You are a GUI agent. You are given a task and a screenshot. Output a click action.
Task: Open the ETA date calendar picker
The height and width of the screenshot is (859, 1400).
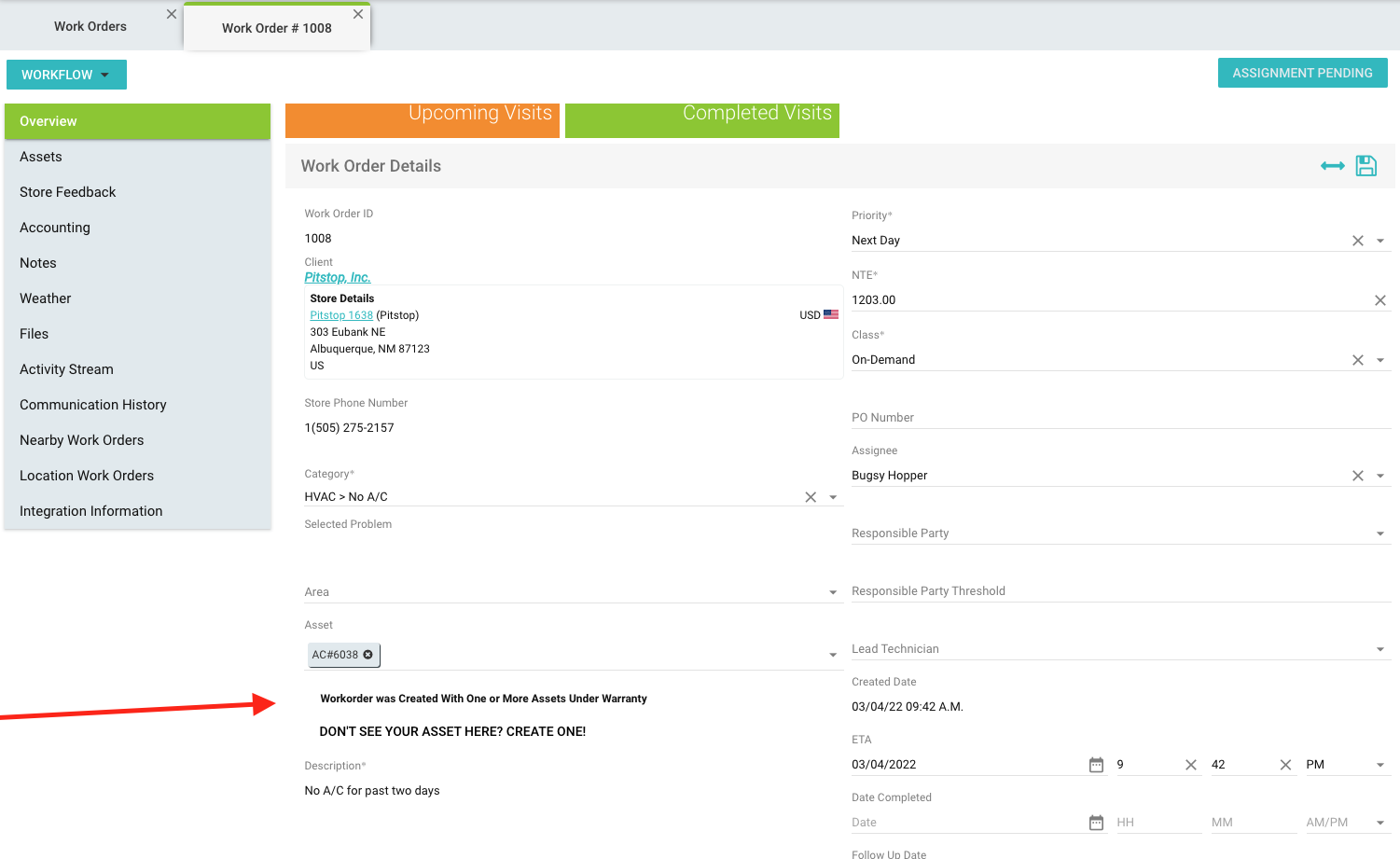point(1096,765)
